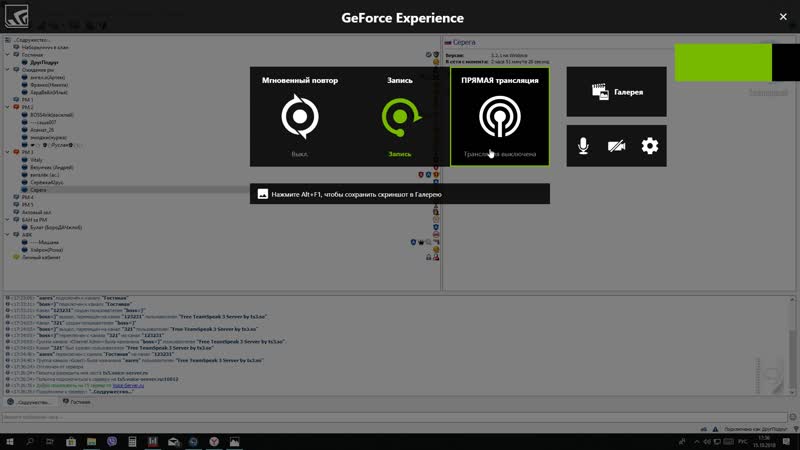The width and height of the screenshot is (800, 450).
Task: Open Yandex Browser from the taskbar
Action: [x=214, y=441]
